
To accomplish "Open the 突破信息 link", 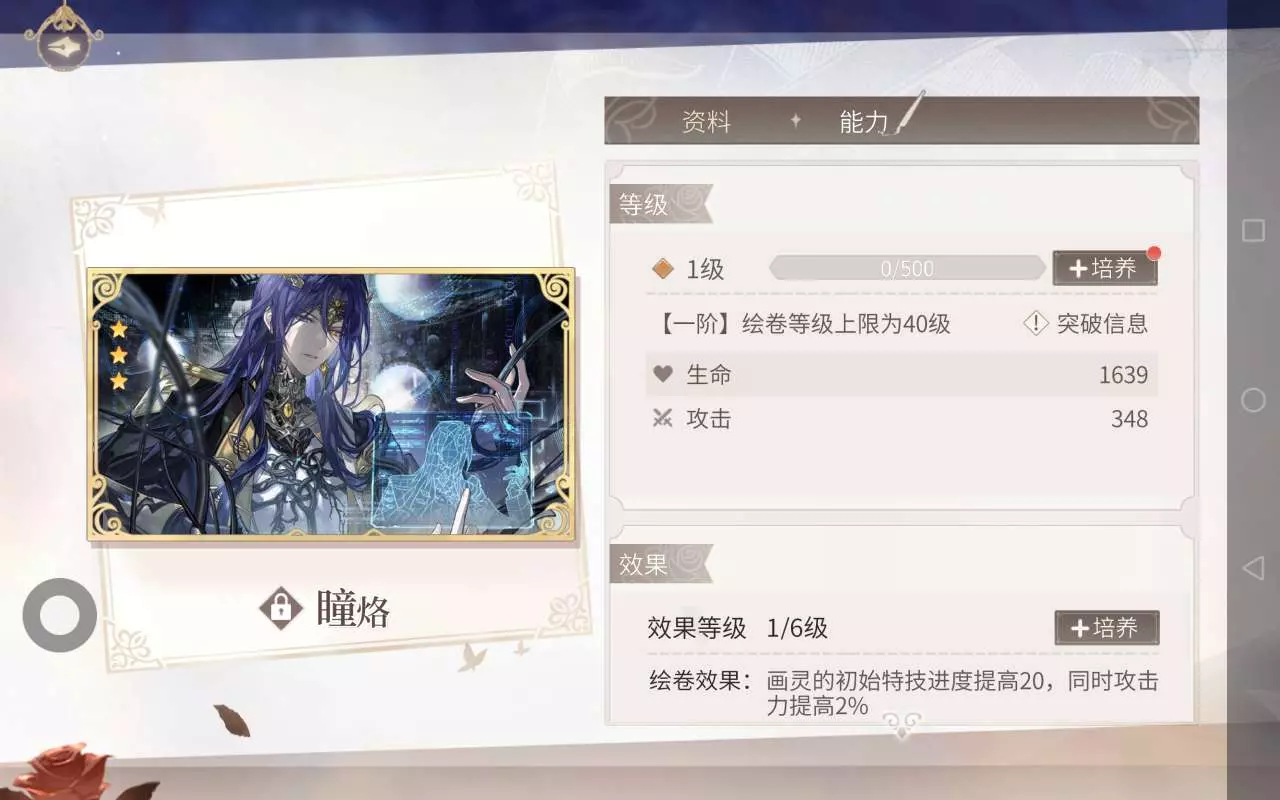I will 1102,323.
